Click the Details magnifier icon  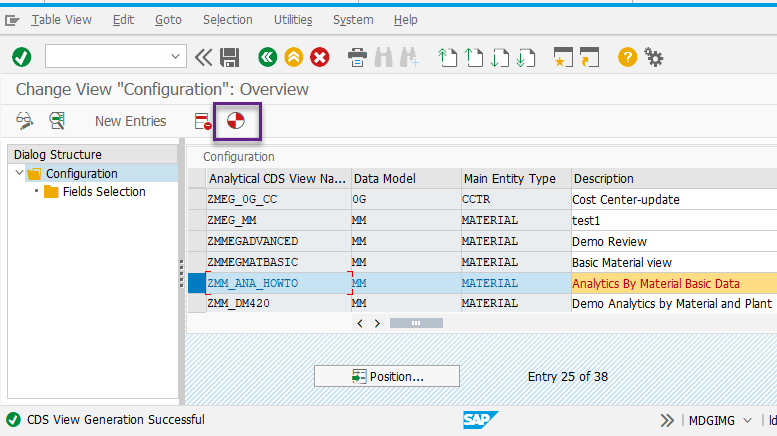tap(57, 121)
